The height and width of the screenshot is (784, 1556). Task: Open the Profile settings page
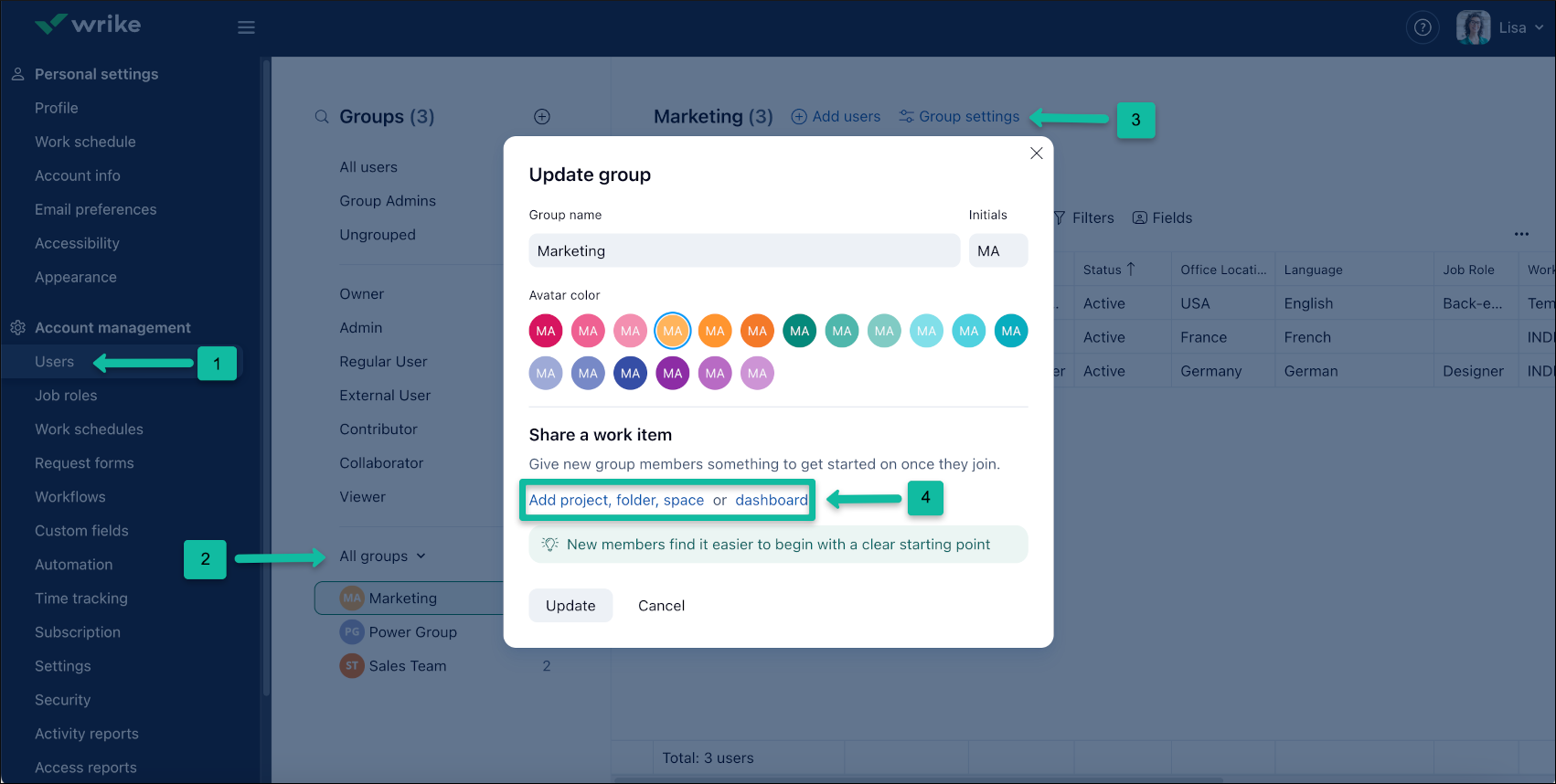(57, 108)
